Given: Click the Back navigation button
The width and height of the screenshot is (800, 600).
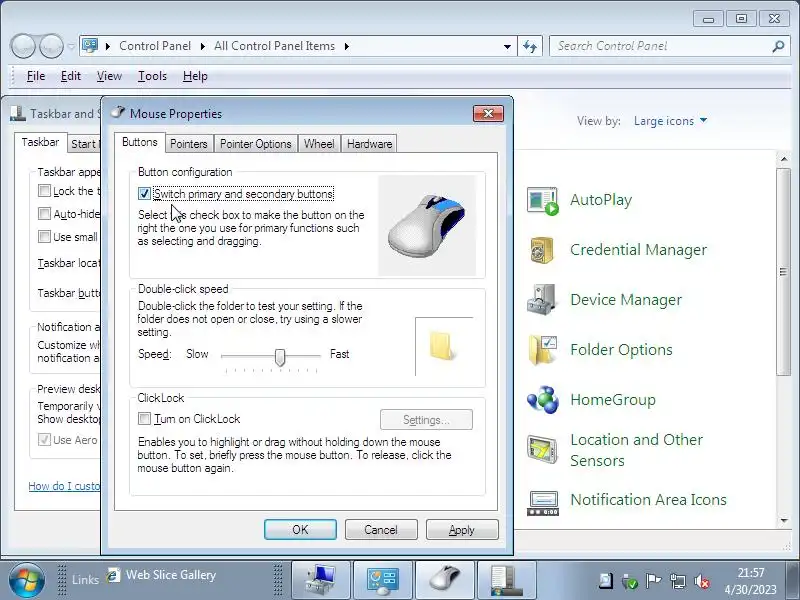Looking at the screenshot, I should pyautogui.click(x=22, y=46).
